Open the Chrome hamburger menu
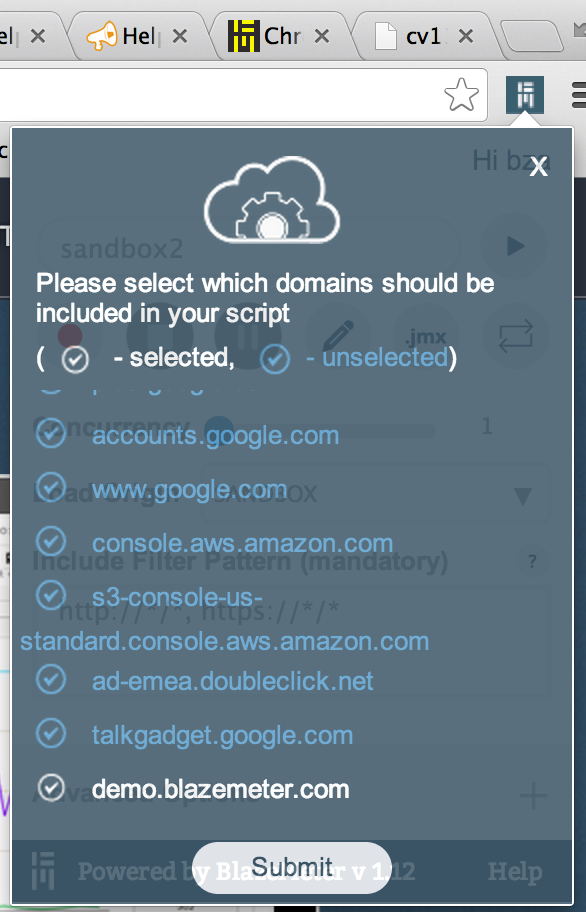The height and width of the screenshot is (912, 586). point(579,95)
